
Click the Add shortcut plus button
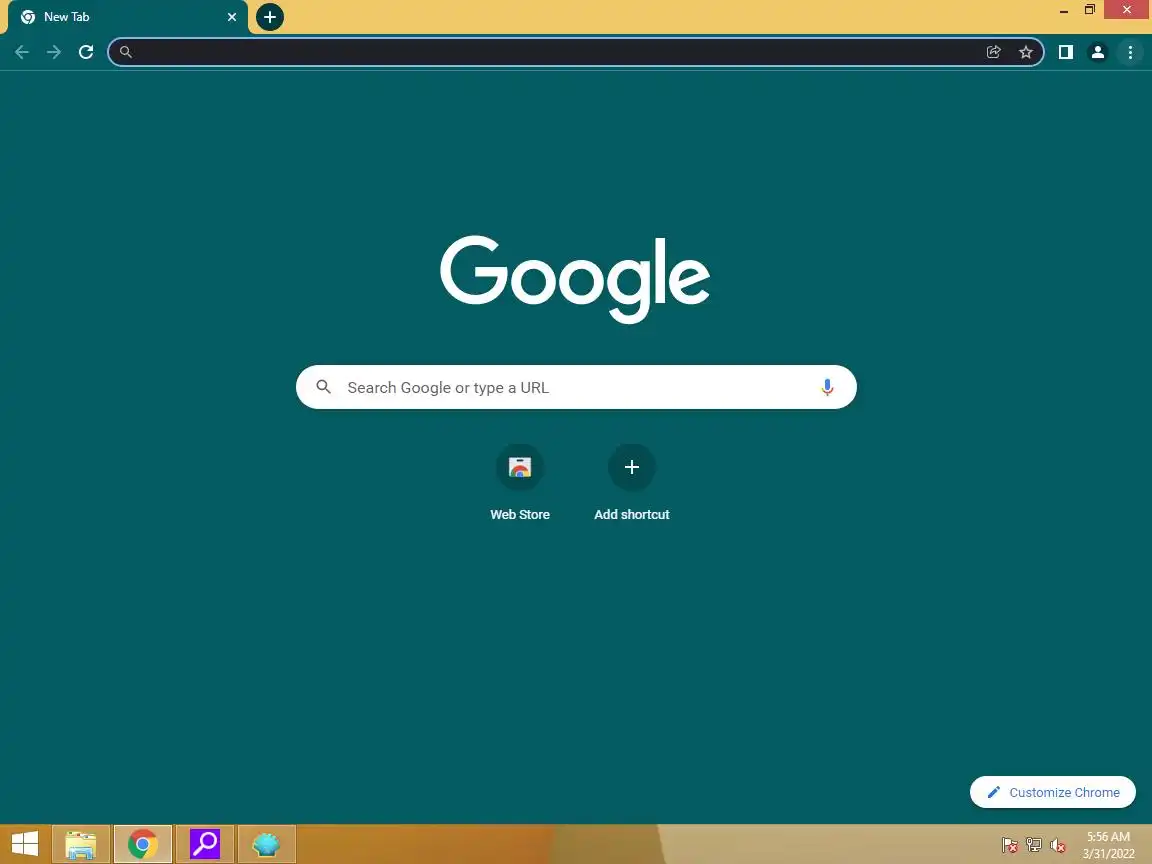pyautogui.click(x=632, y=467)
